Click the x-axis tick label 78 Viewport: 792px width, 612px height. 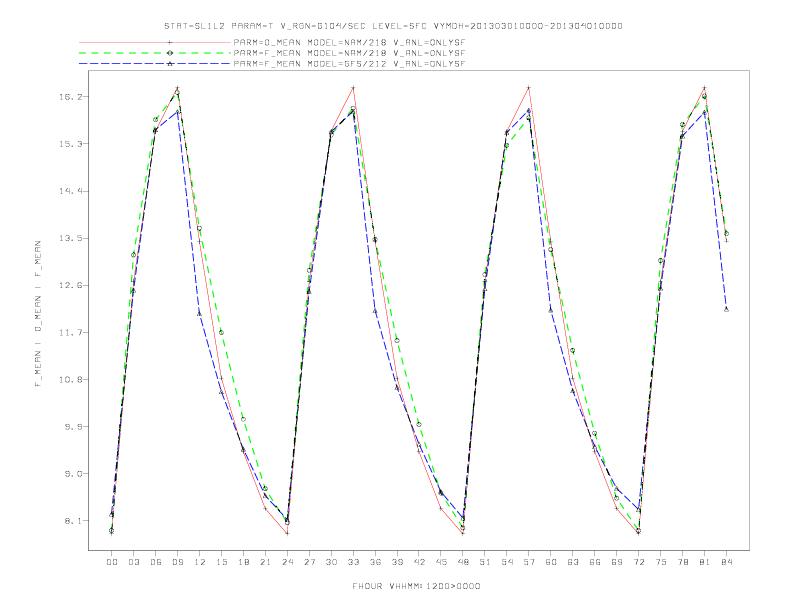[x=682, y=562]
